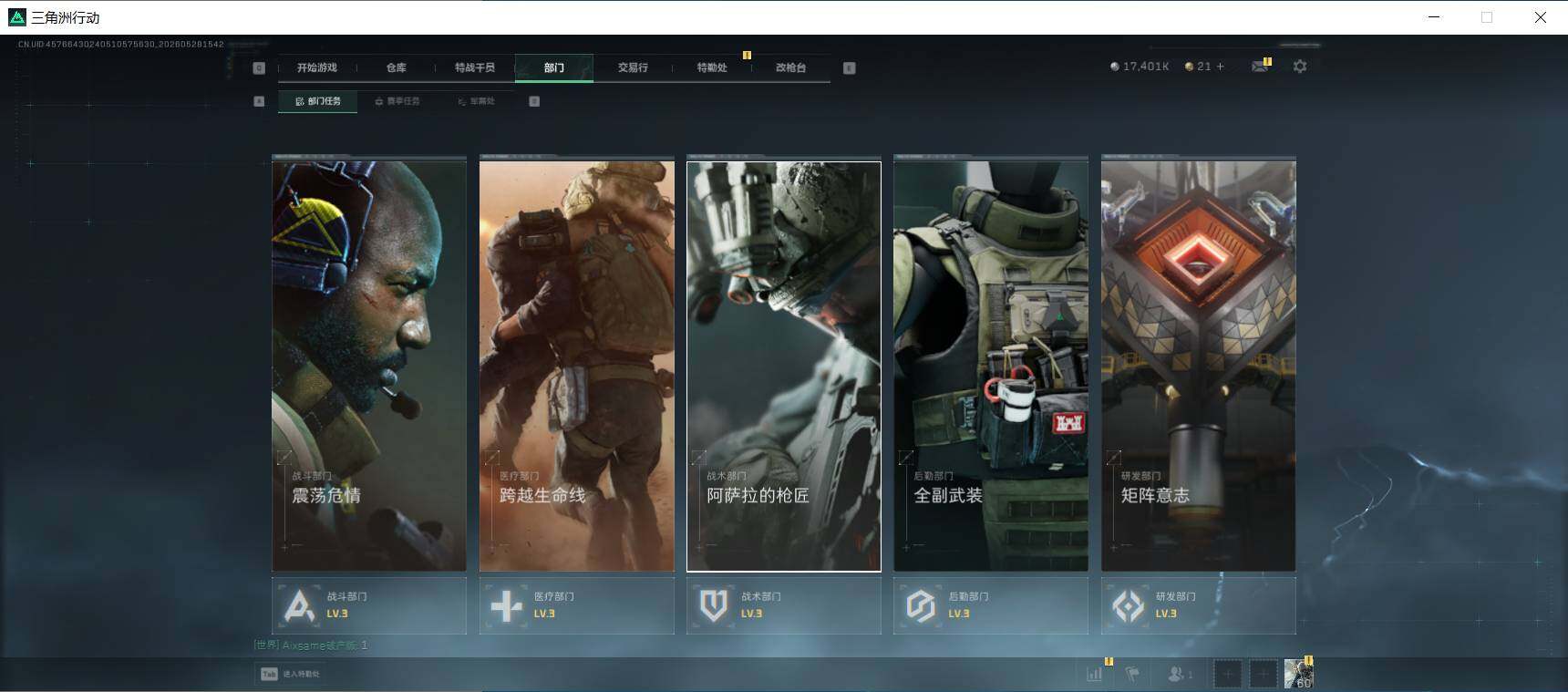Image resolution: width=1568 pixels, height=692 pixels.
Task: Open the 赛季任务 sub-tab
Action: (x=397, y=101)
